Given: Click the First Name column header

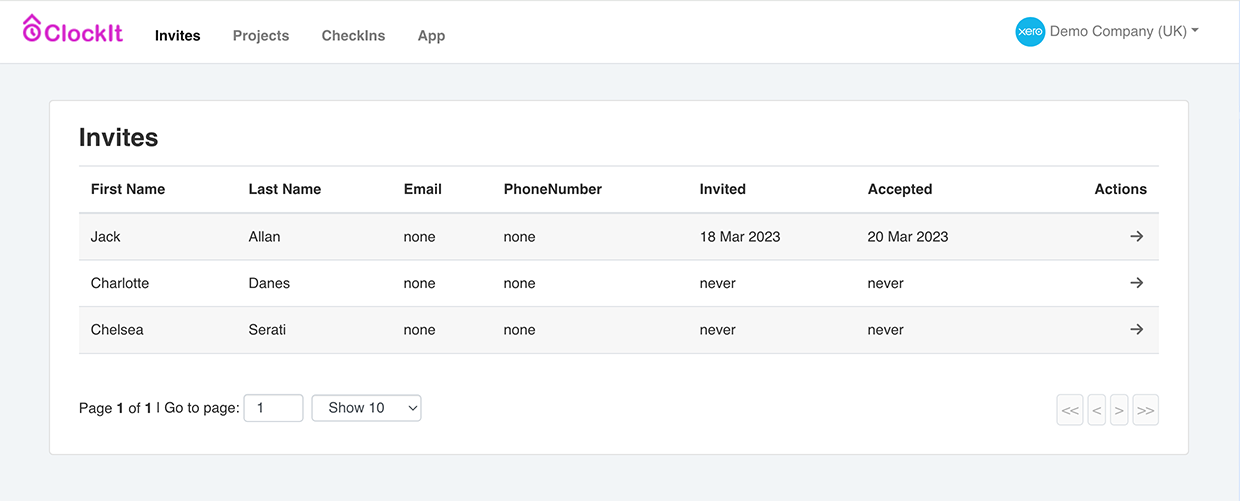Looking at the screenshot, I should (128, 189).
